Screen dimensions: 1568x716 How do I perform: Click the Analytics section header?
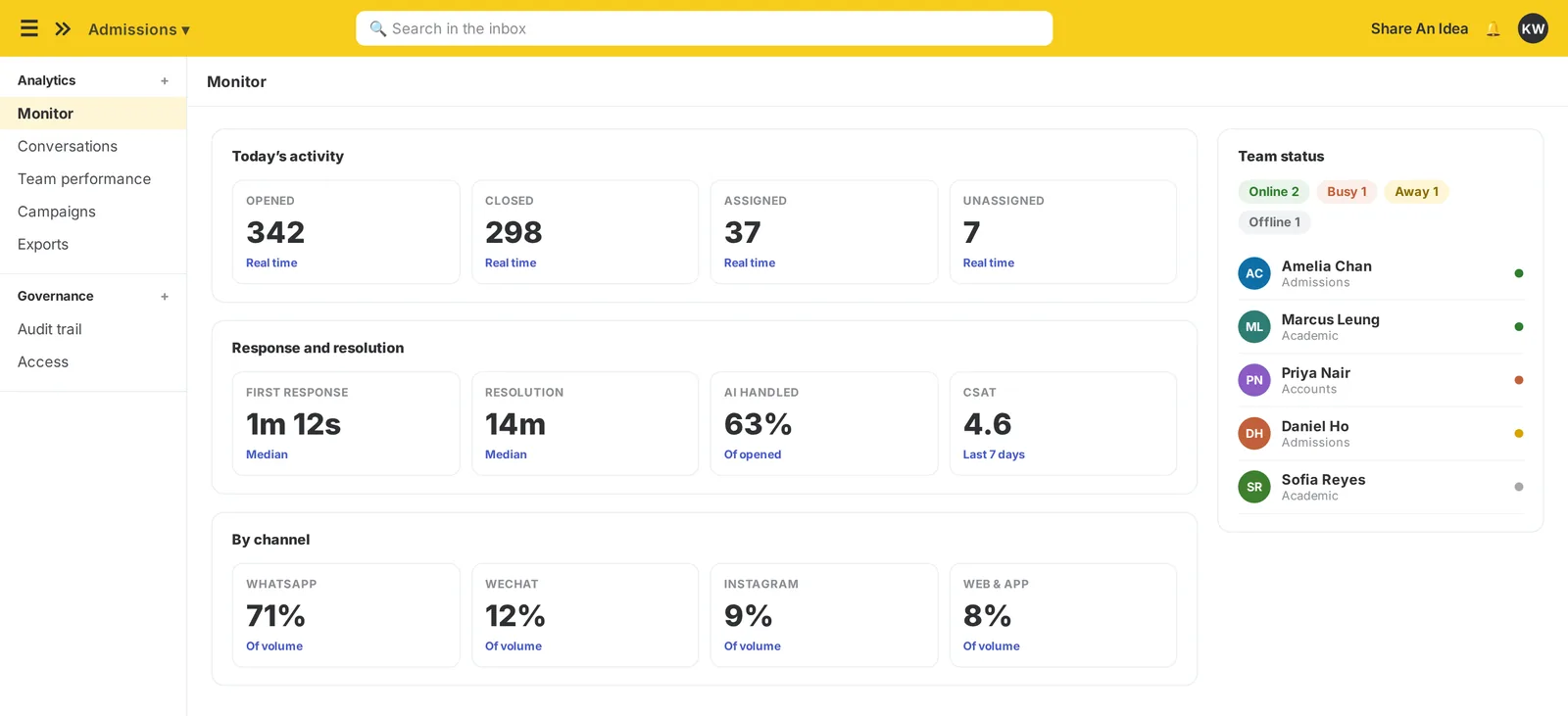(x=46, y=80)
